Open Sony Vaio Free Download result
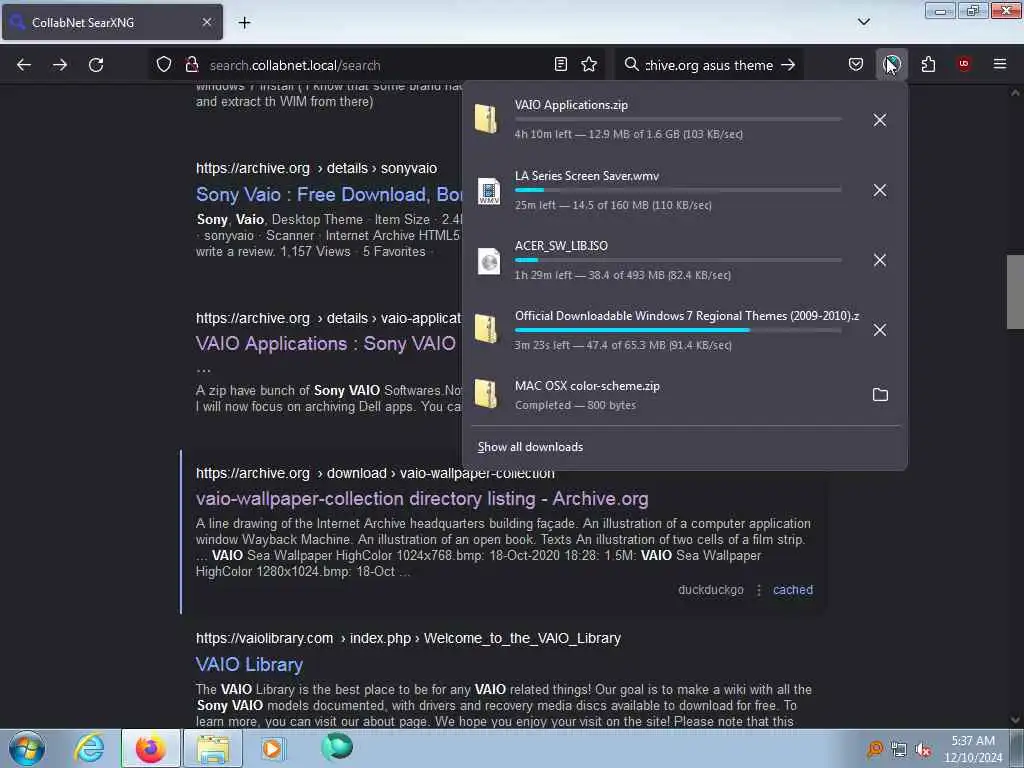Image resolution: width=1024 pixels, height=768 pixels. [329, 195]
